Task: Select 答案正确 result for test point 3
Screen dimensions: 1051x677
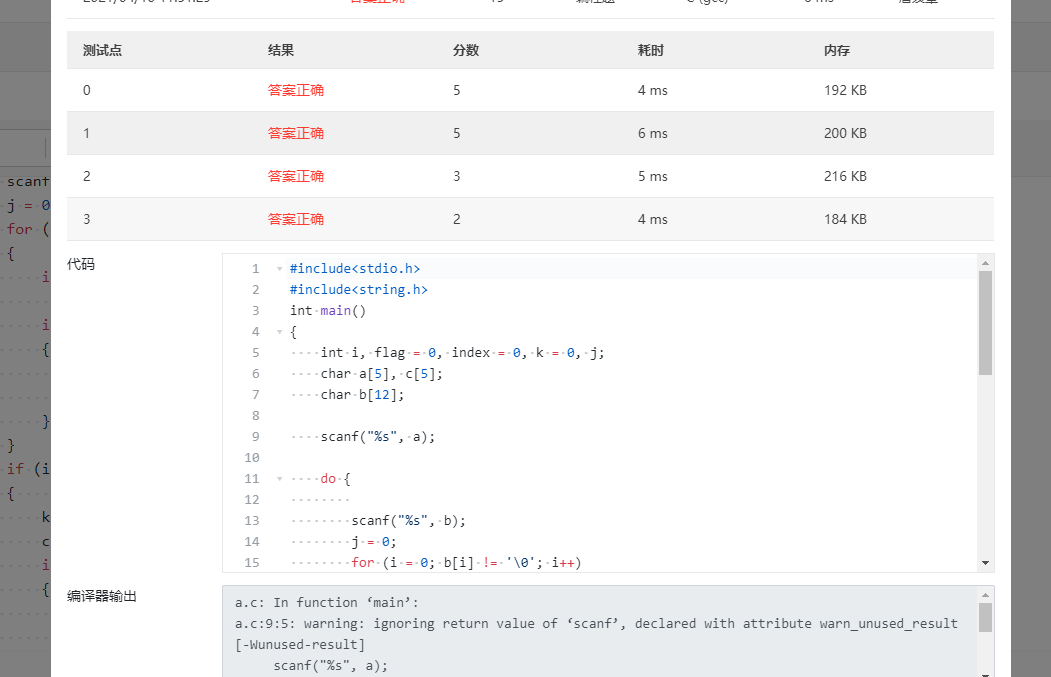Action: pyautogui.click(x=296, y=219)
